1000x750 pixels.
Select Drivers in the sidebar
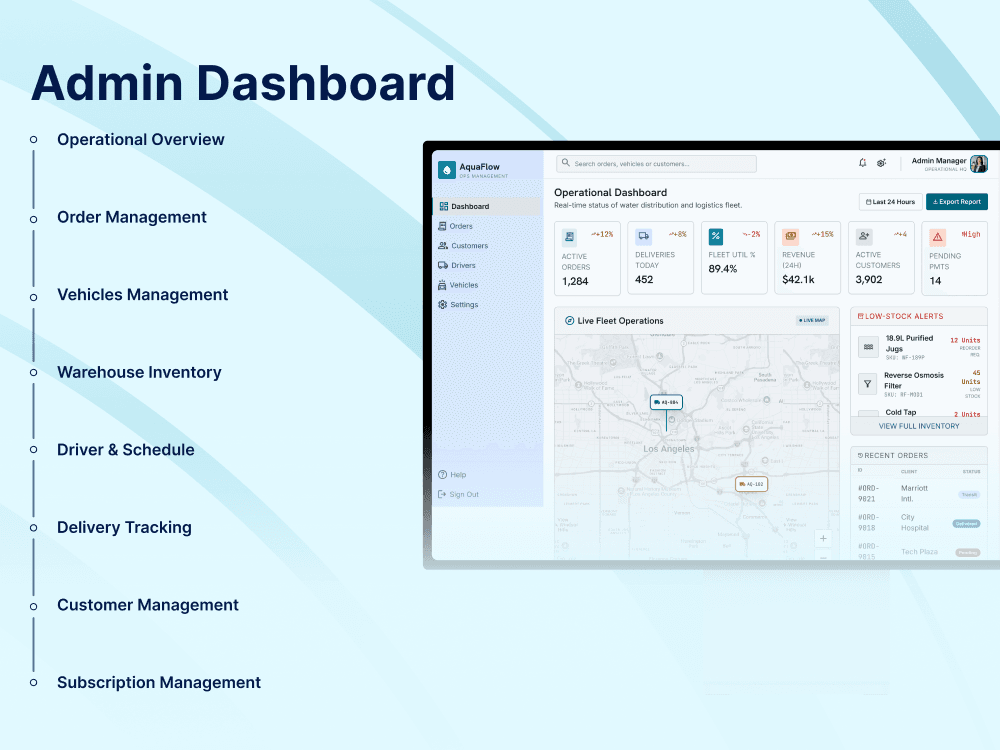(x=488, y=265)
